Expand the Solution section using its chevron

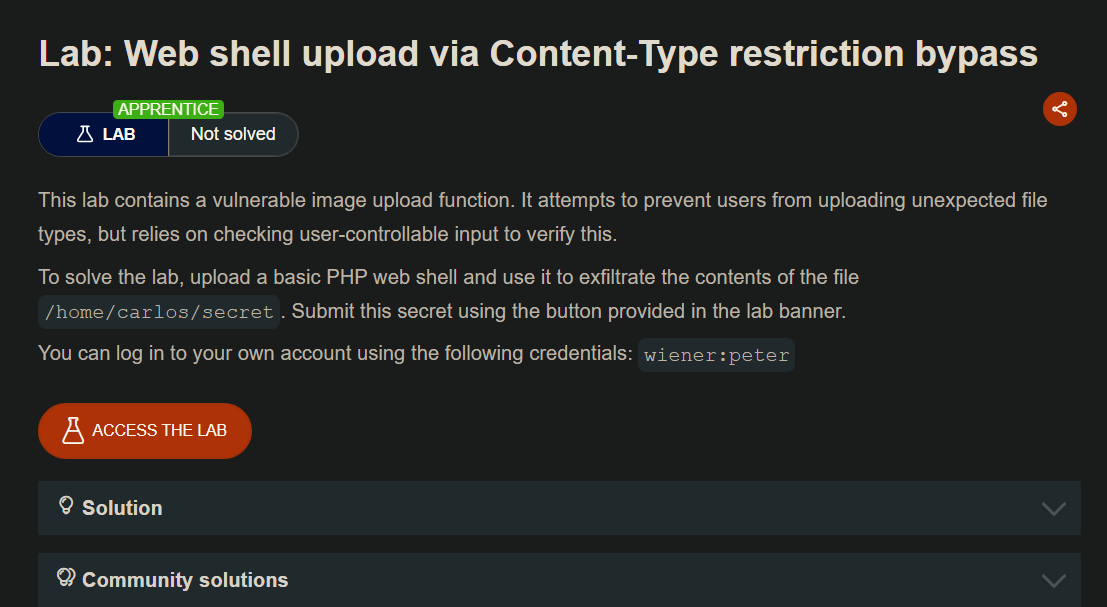(x=1053, y=508)
